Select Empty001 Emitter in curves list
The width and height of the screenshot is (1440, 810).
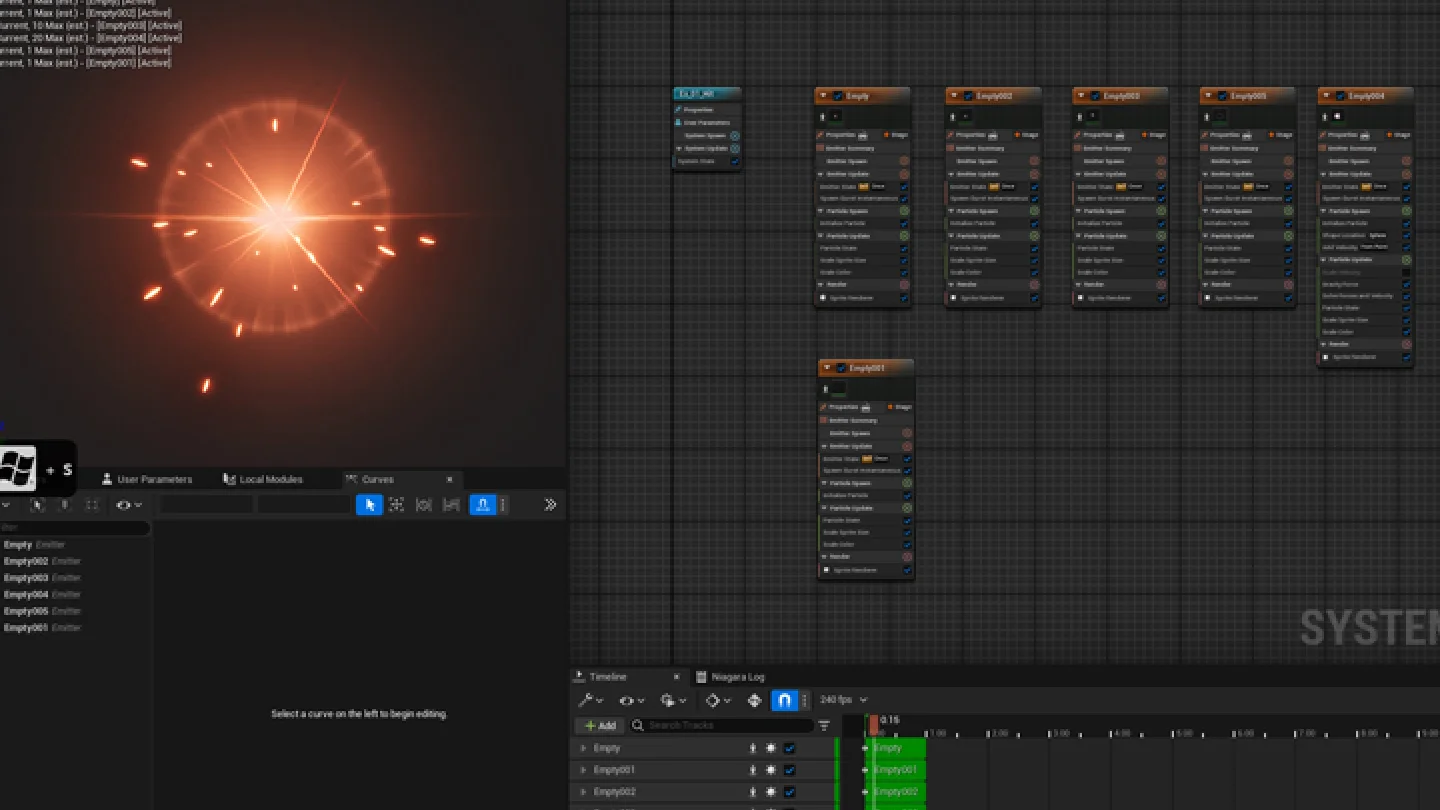pyautogui.click(x=42, y=627)
